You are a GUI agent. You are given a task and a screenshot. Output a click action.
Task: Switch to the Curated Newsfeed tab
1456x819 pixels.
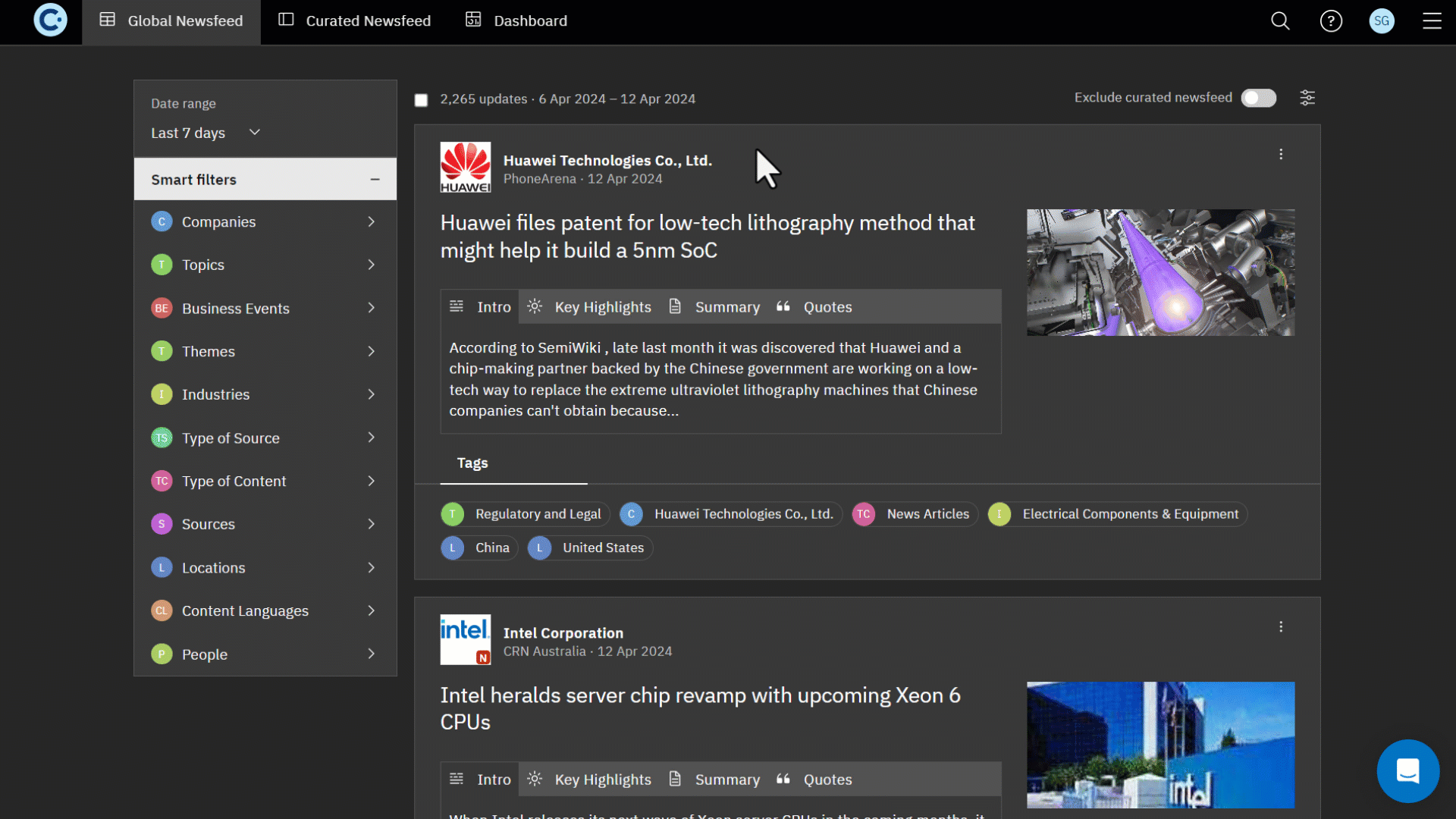click(354, 21)
